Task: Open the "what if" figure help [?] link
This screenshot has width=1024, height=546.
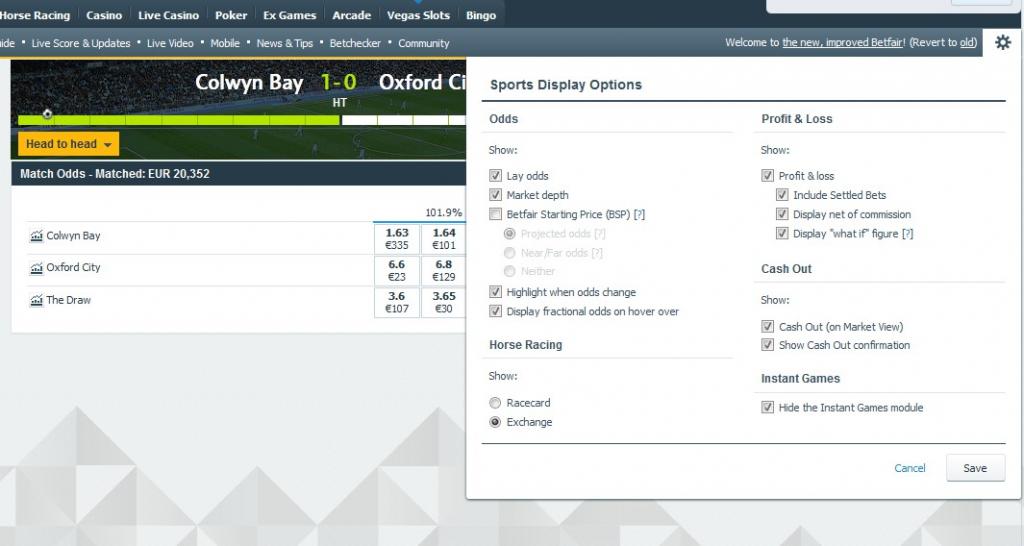Action: (907, 233)
